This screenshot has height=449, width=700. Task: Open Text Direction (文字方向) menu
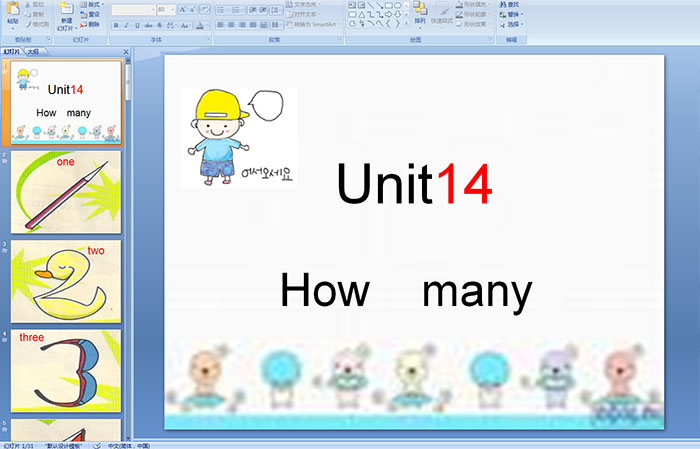304,4
